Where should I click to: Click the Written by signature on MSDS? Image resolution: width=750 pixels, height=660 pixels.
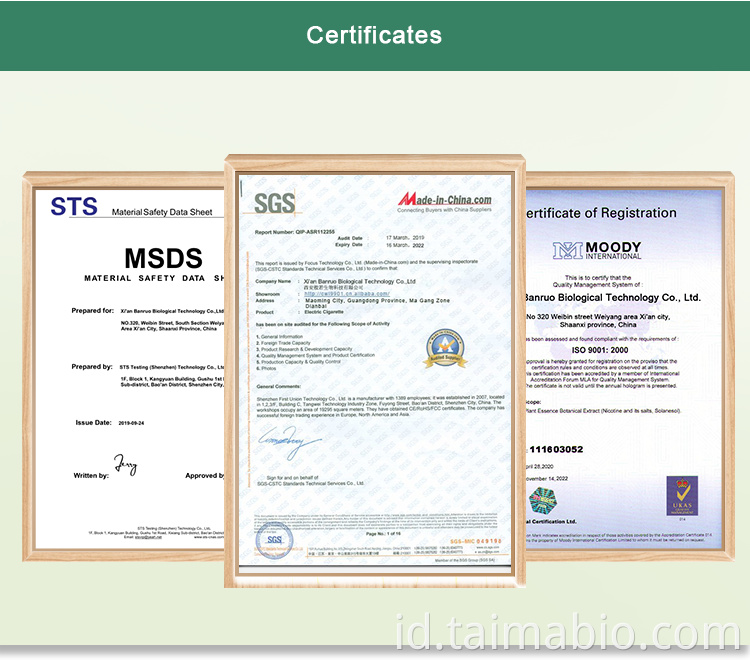pos(124,468)
